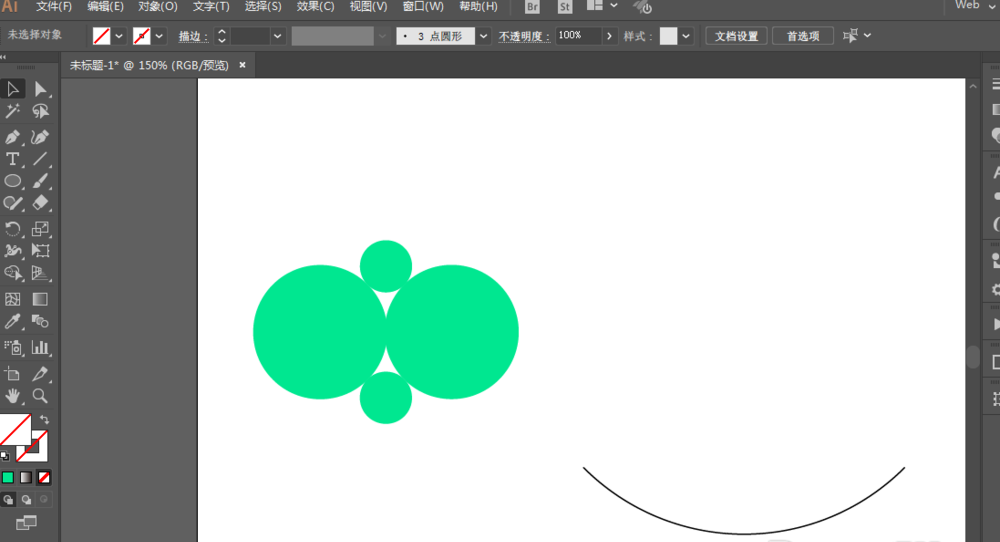This screenshot has height=542, width=1000.
Task: Select the Hand tool
Action: tap(13, 396)
